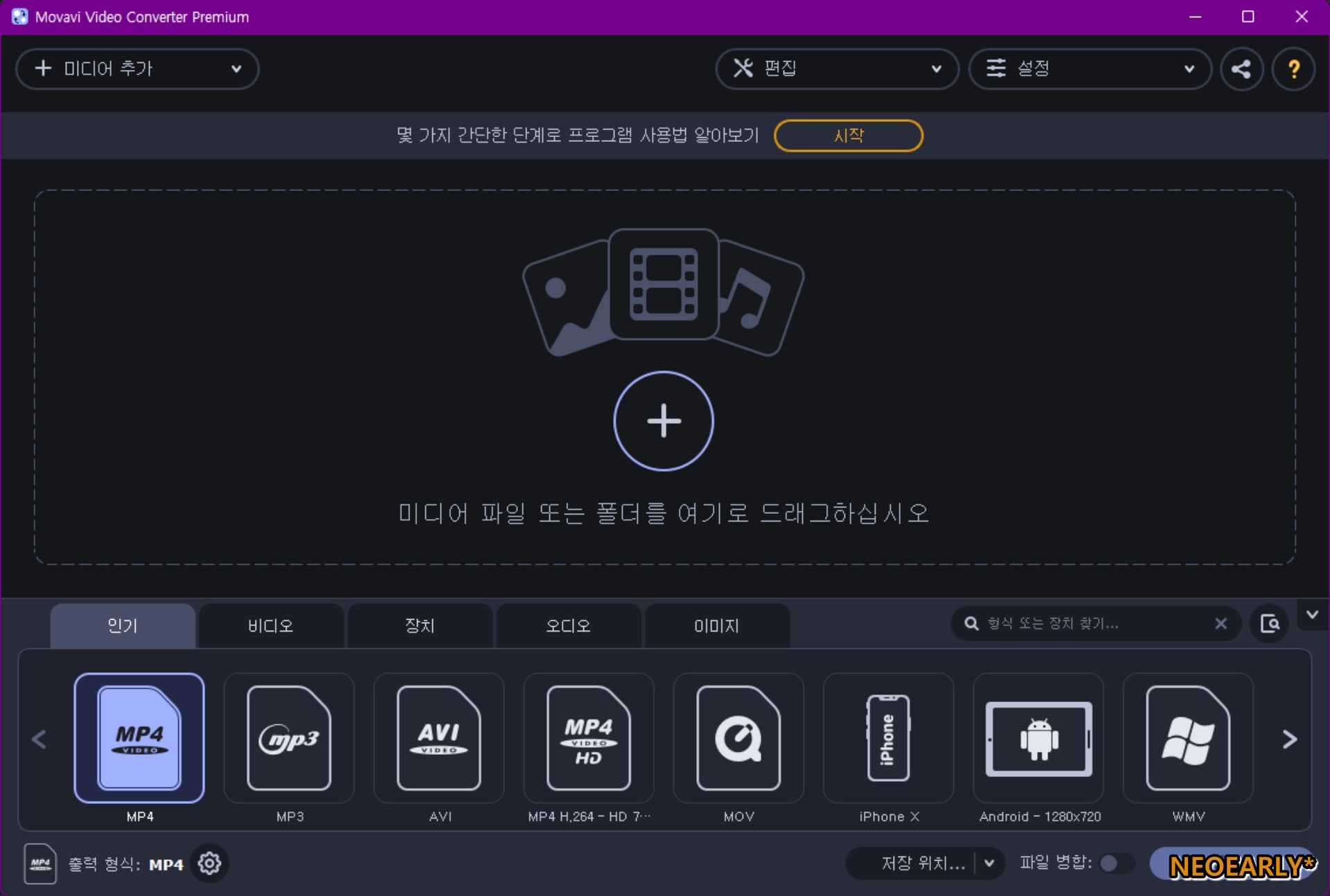Switch to the 오디오 tab
The image size is (1330, 896).
point(568,626)
